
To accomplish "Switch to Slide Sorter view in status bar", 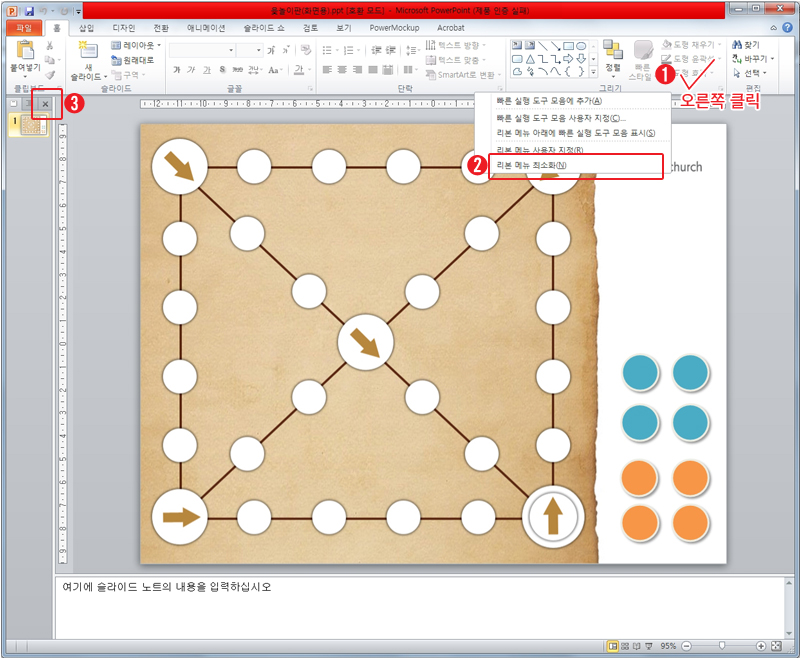I will pos(626,646).
